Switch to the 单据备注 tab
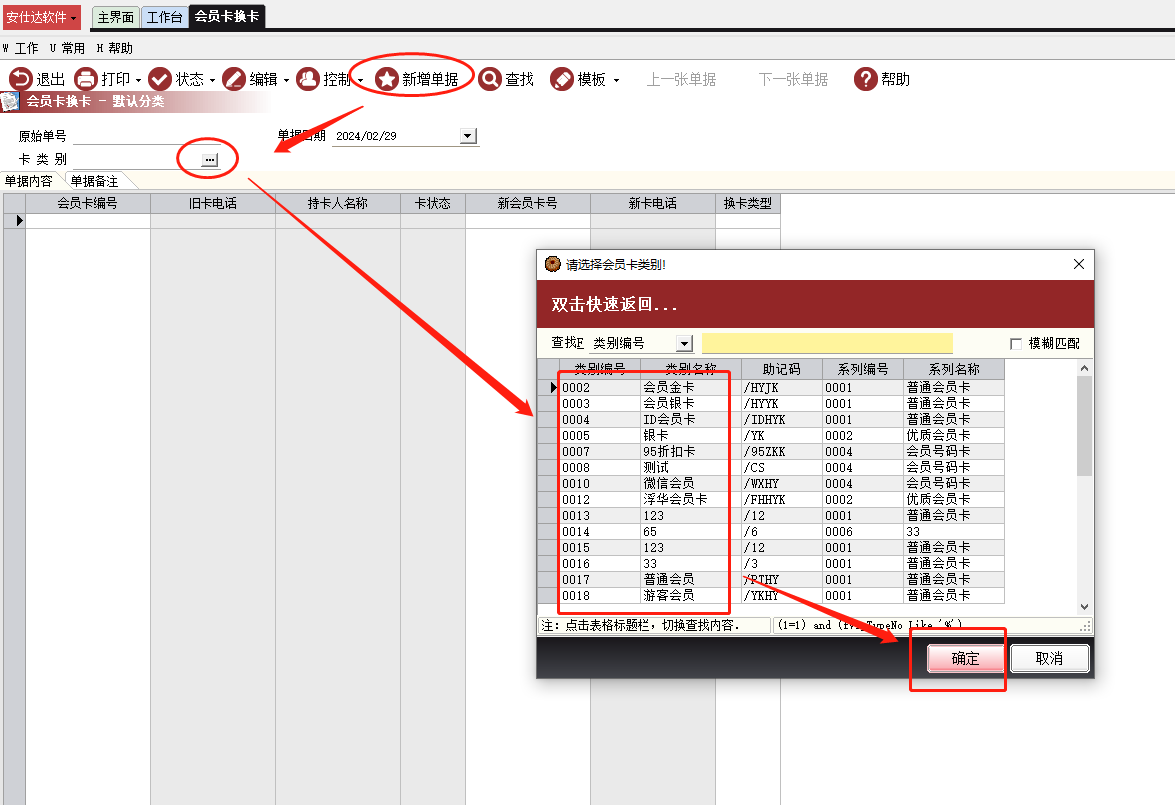The width and height of the screenshot is (1175, 805). [94, 181]
